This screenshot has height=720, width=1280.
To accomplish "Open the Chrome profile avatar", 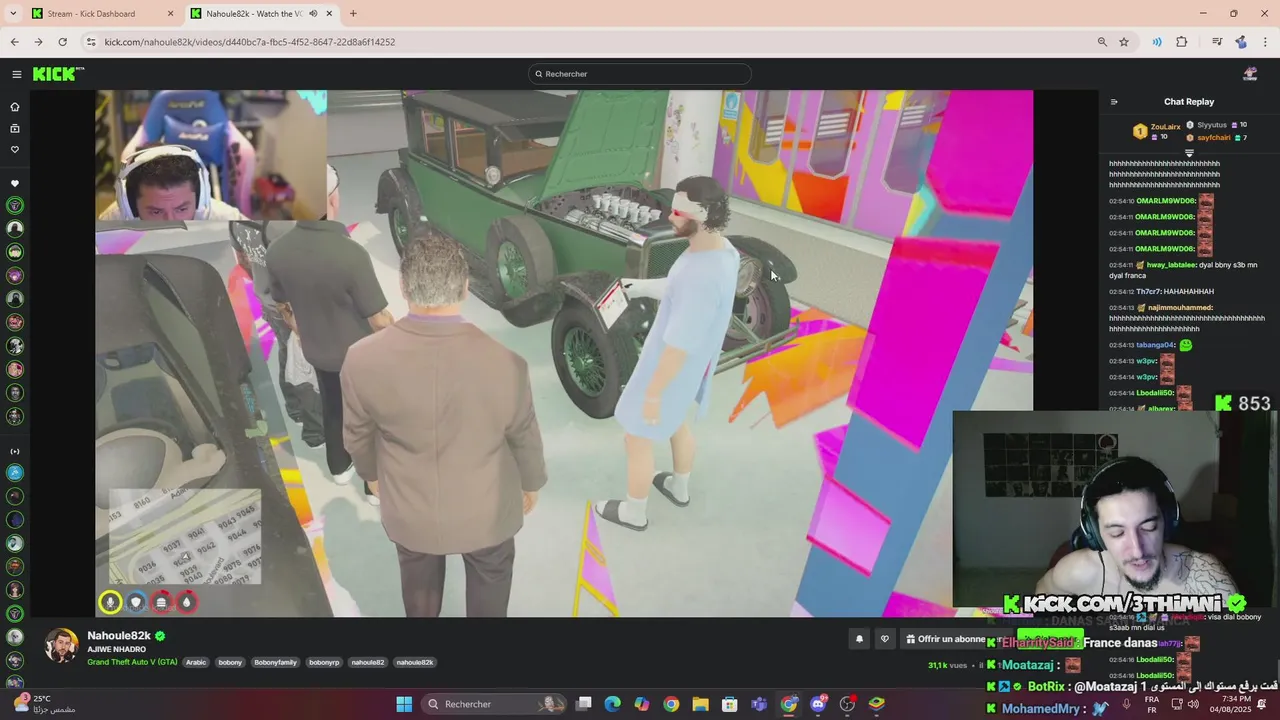I will coord(1241,42).
